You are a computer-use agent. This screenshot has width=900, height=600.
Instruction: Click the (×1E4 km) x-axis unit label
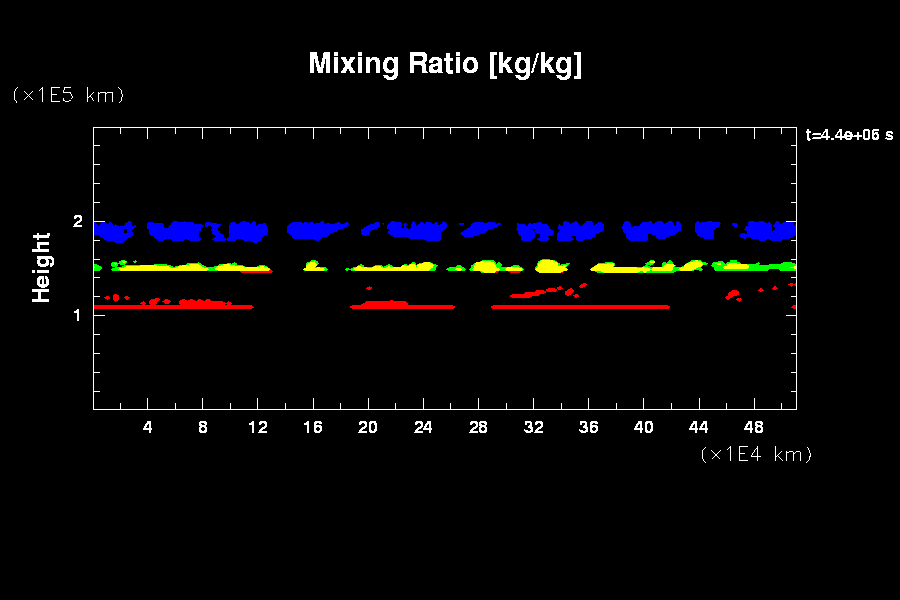coord(756,454)
